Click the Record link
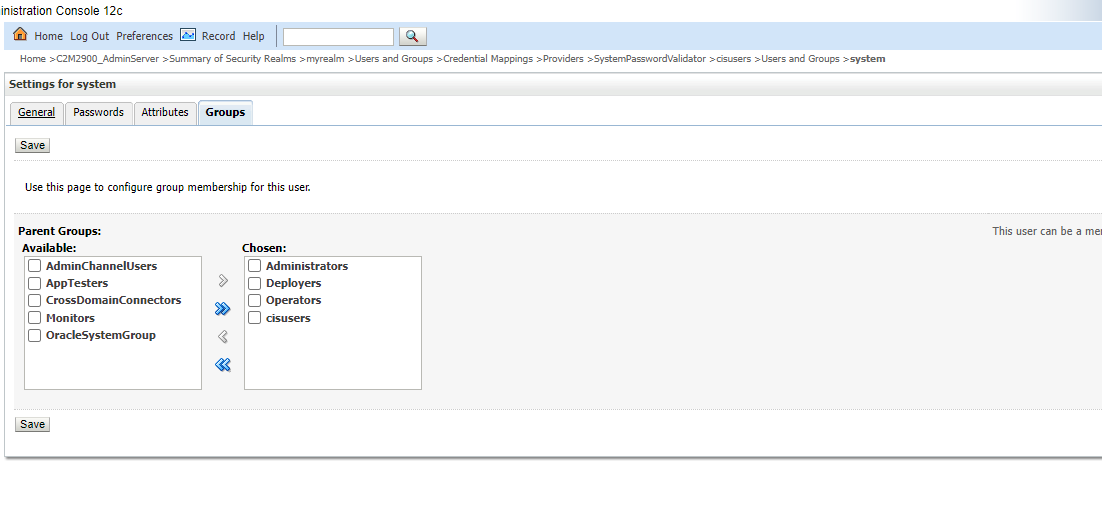The height and width of the screenshot is (532, 1102). [219, 37]
